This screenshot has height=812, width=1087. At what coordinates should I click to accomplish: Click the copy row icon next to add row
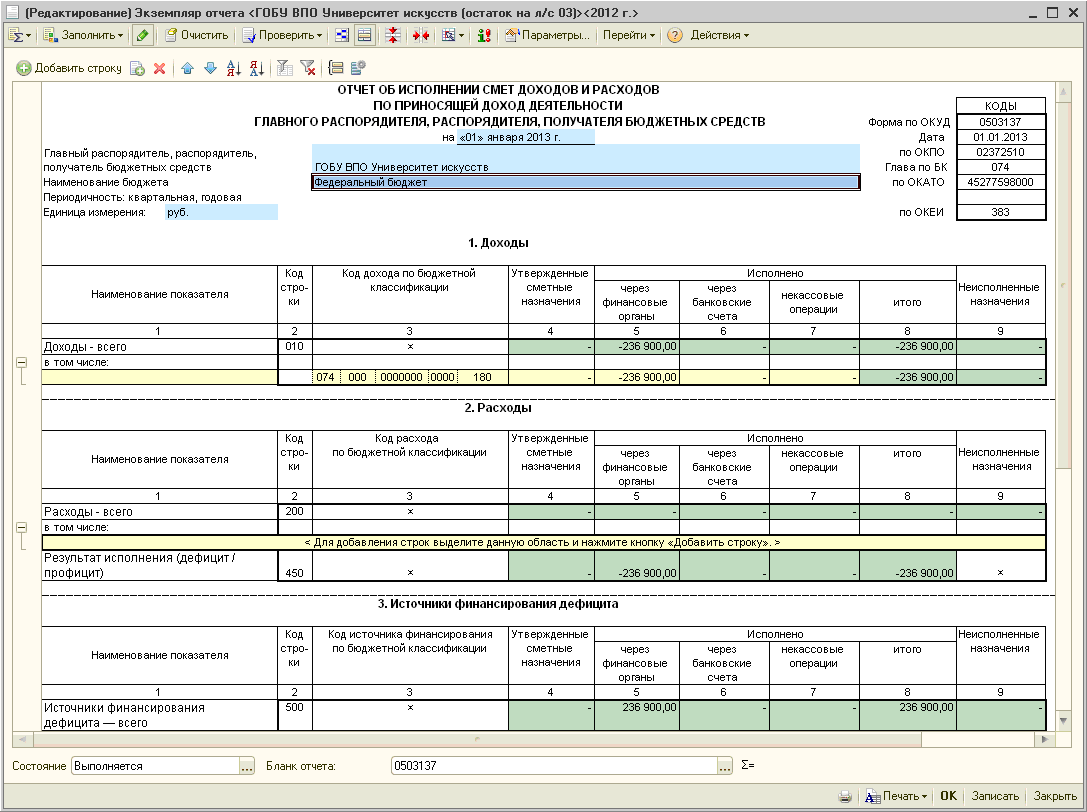[x=138, y=68]
